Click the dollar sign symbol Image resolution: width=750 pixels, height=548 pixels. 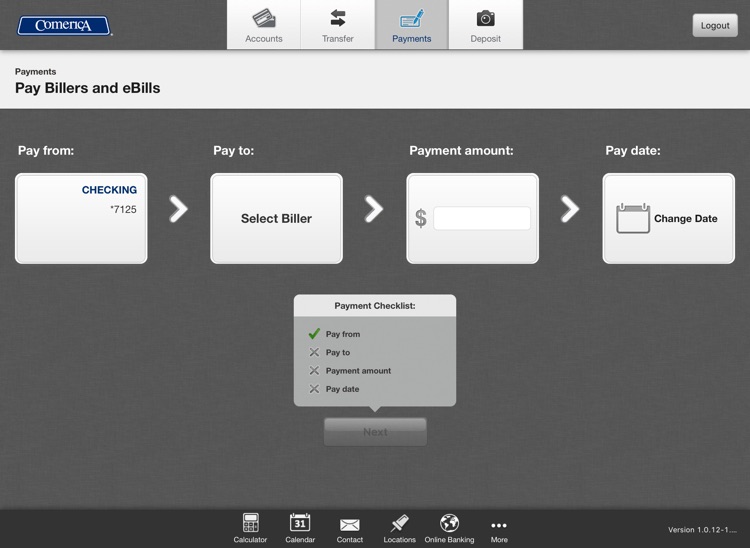pos(421,218)
